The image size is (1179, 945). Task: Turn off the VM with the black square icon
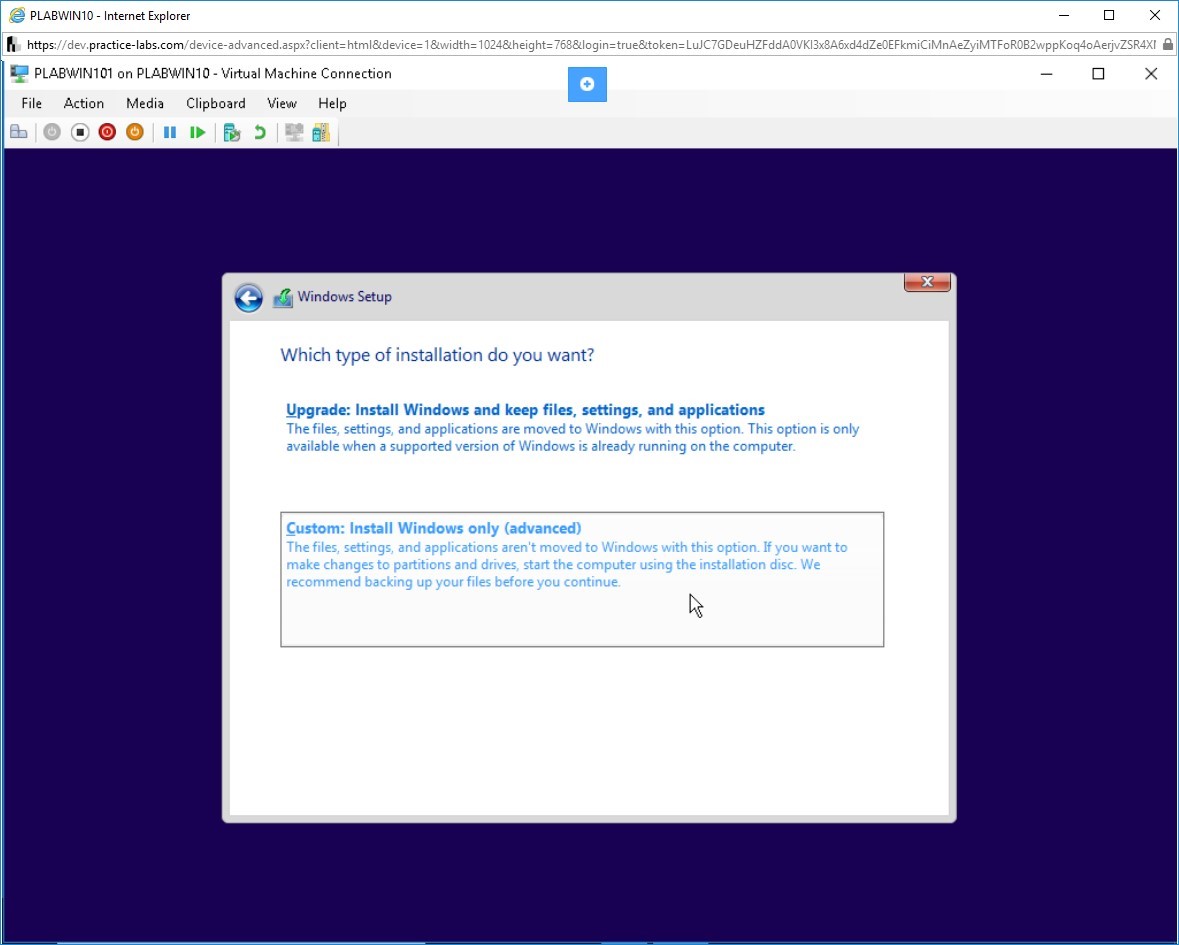(80, 133)
